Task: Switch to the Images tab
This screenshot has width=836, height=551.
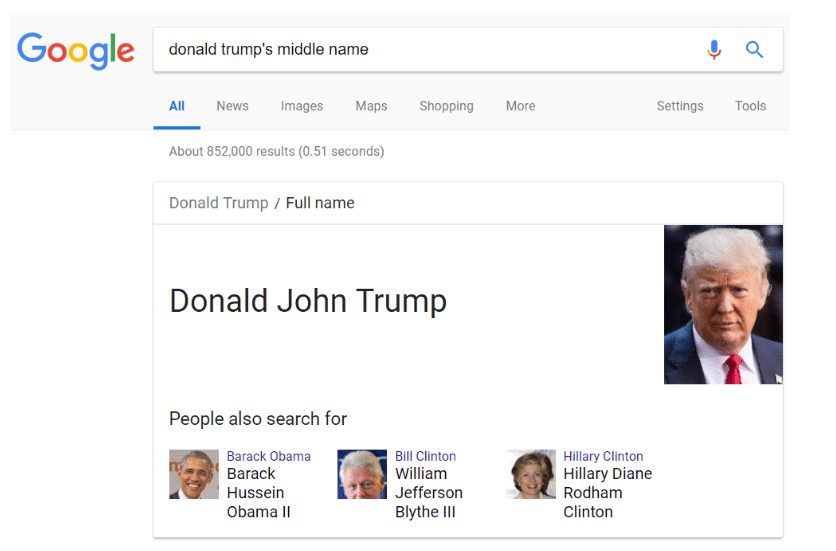Action: 302,106
